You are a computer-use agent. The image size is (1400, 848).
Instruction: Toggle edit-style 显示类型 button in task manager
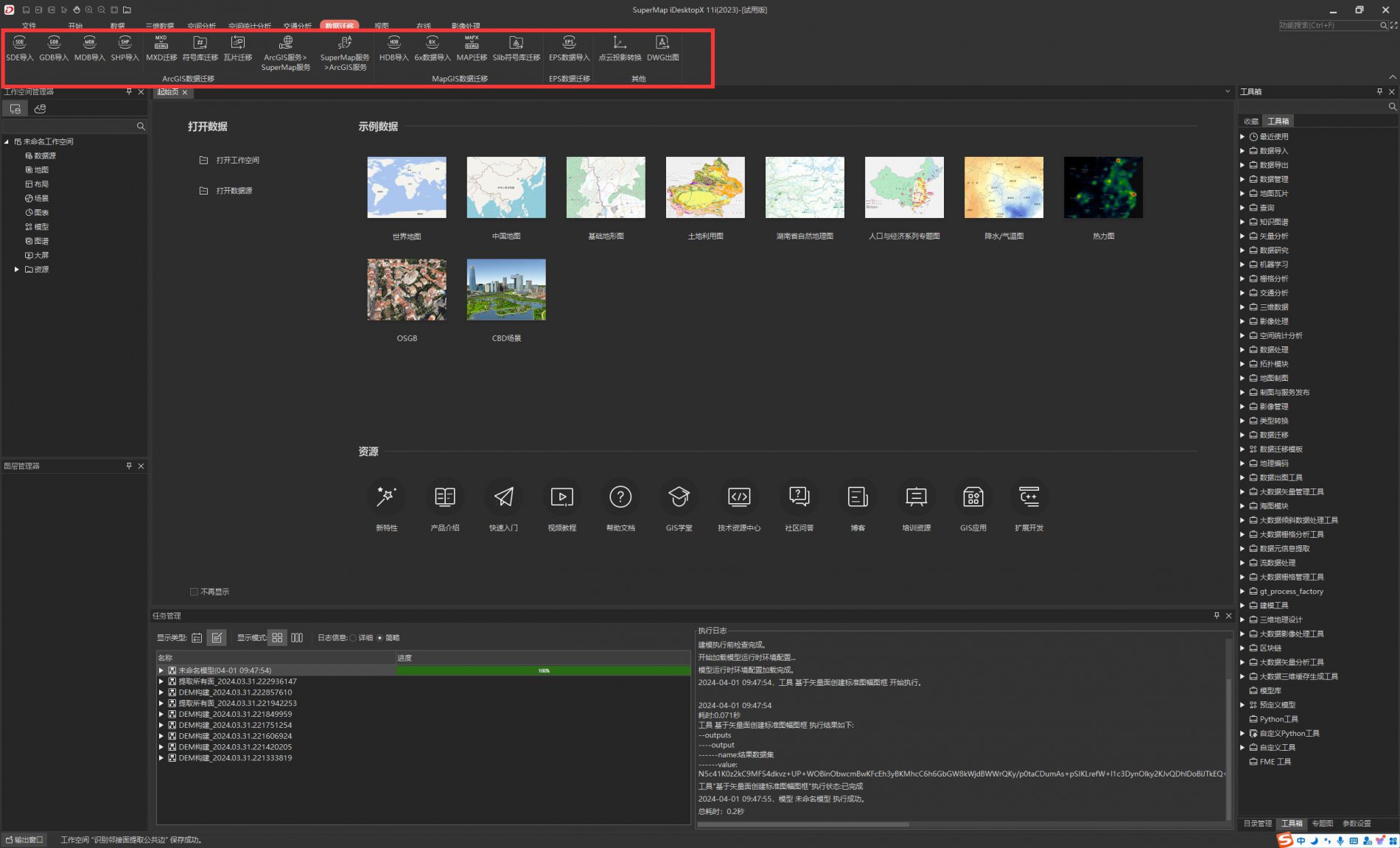217,638
